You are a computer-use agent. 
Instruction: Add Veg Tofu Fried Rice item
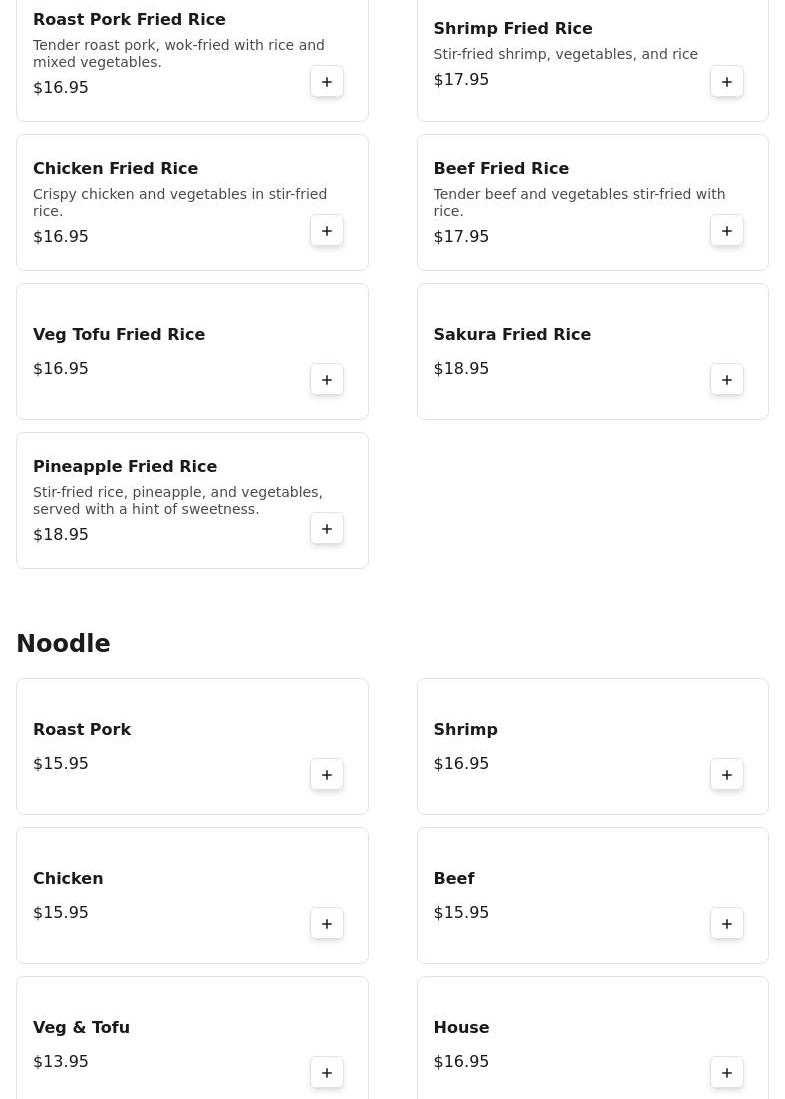click(x=327, y=380)
